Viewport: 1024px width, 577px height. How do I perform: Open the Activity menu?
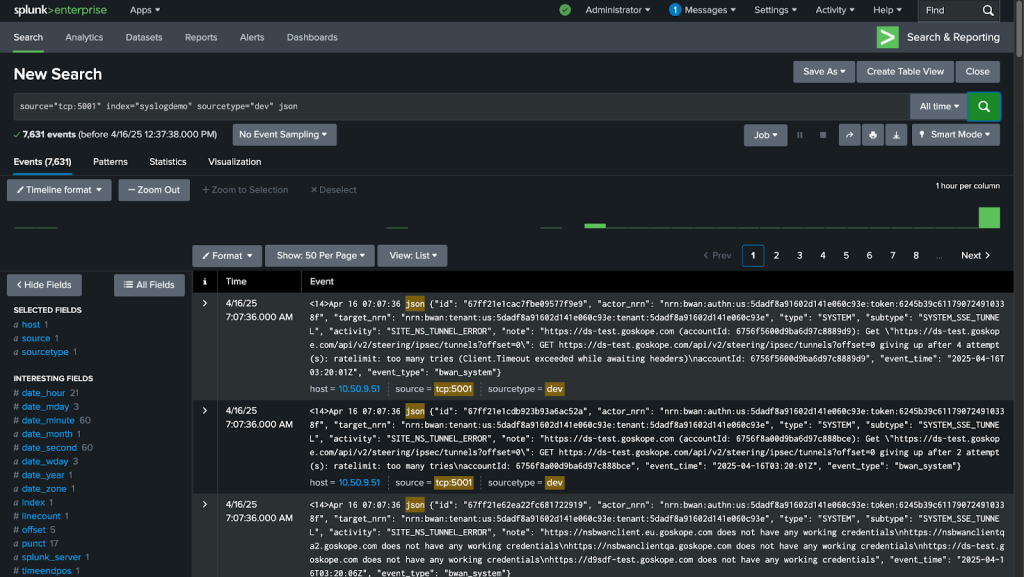tap(835, 10)
